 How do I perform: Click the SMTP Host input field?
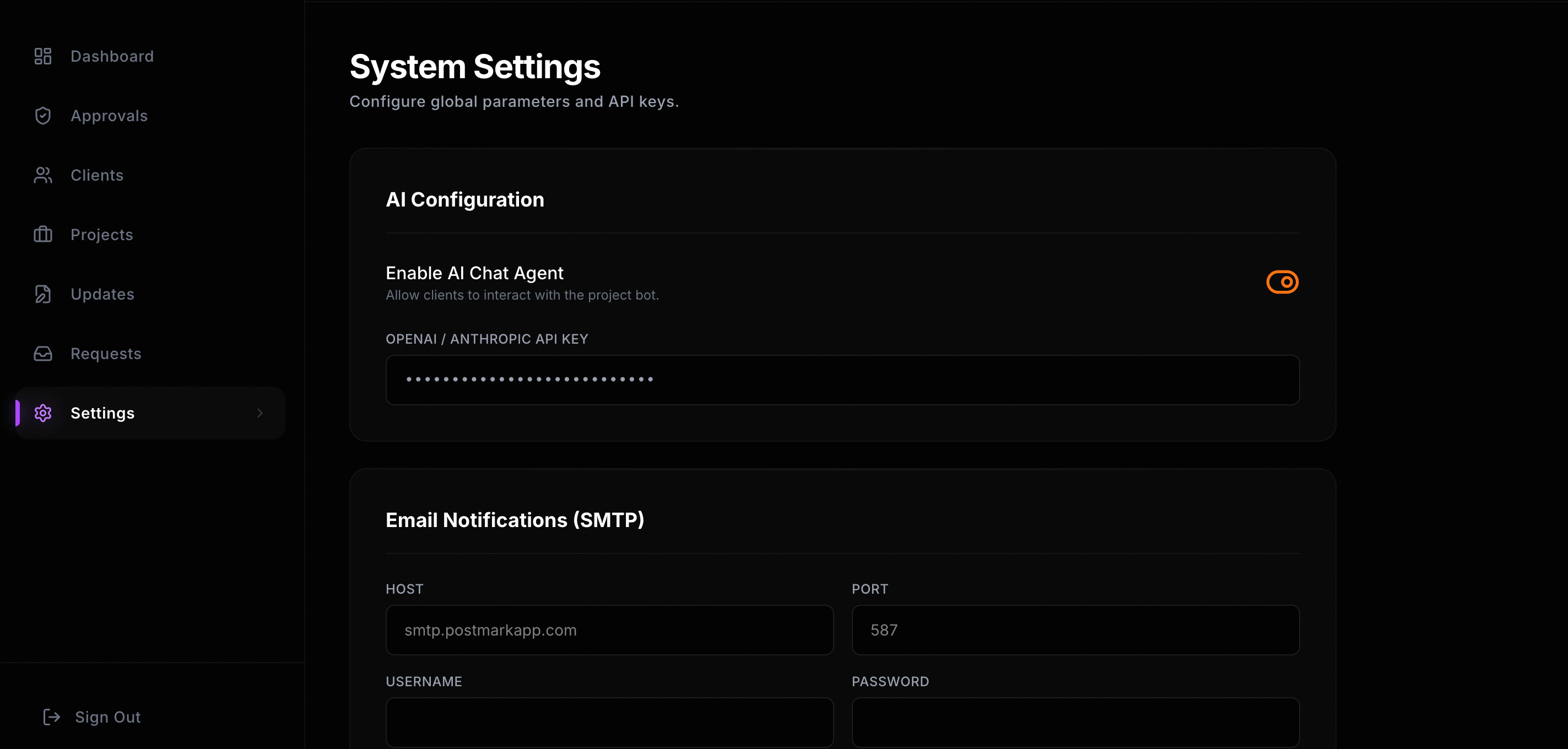tap(609, 631)
